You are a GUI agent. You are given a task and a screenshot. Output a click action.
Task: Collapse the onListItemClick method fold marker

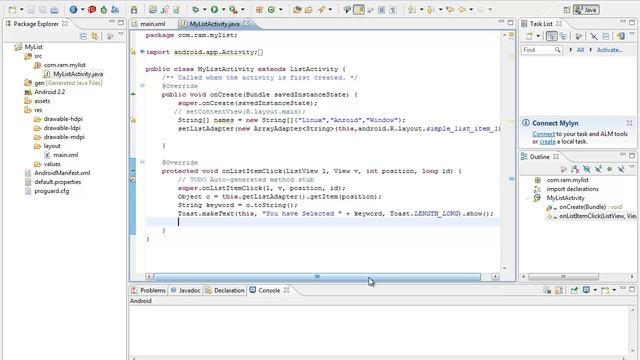point(142,162)
